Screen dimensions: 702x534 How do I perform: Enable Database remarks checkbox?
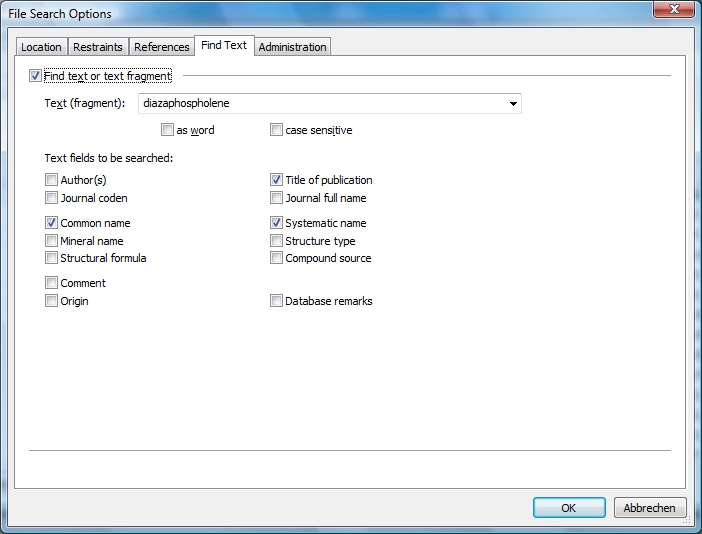click(x=277, y=301)
